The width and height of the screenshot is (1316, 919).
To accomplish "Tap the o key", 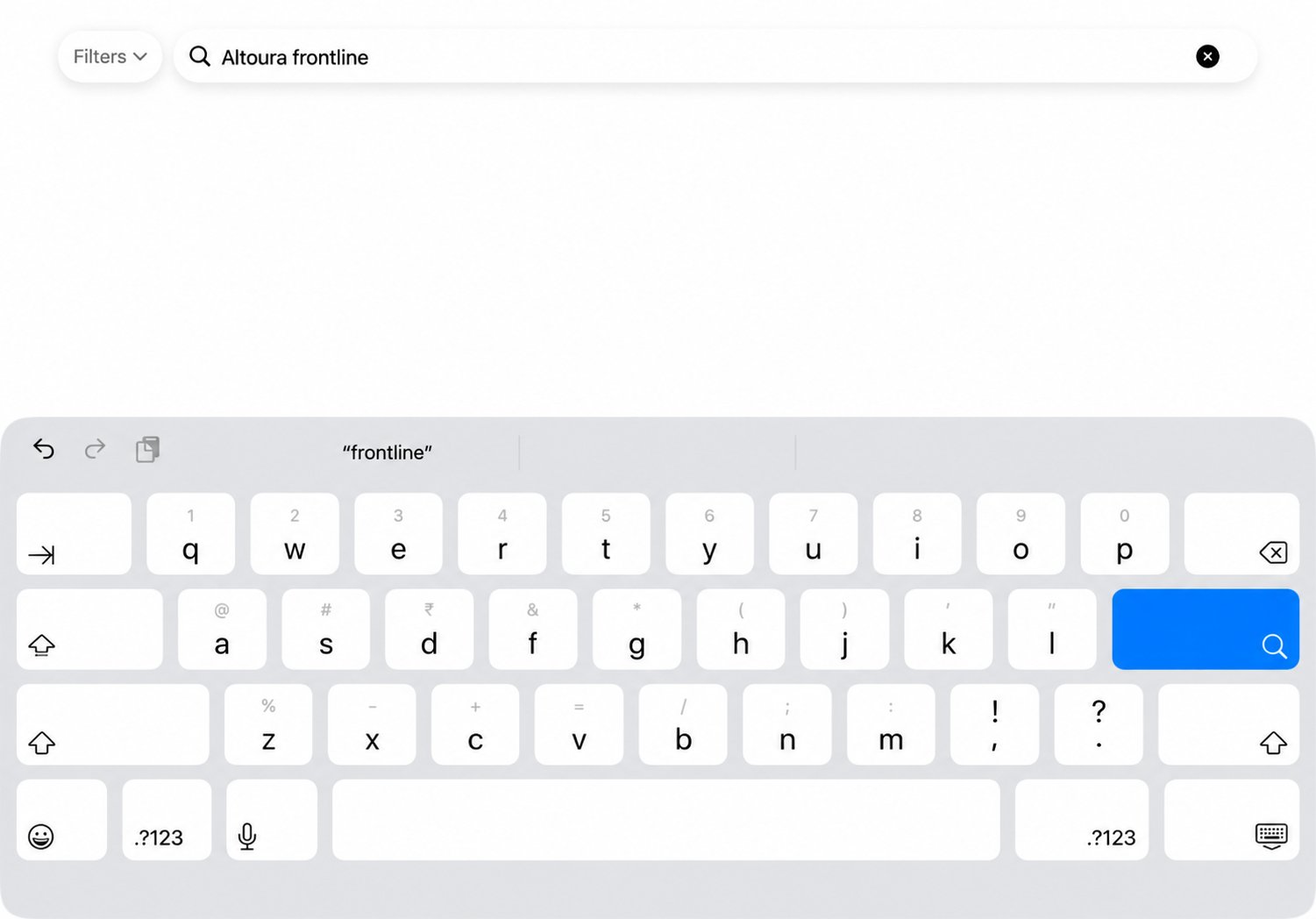I will coord(1021,534).
